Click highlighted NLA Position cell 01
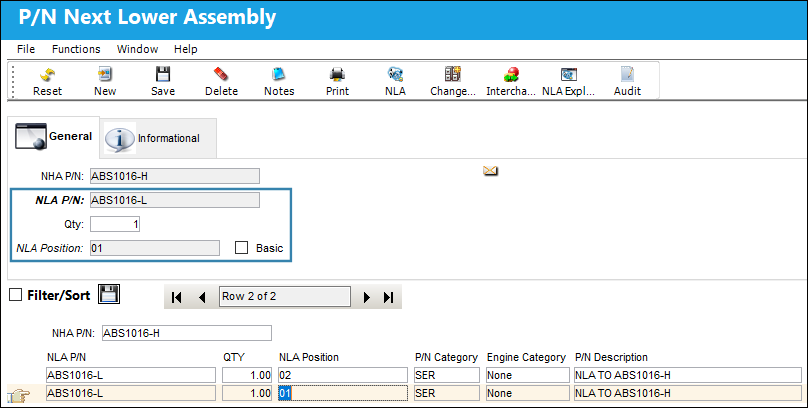This screenshot has width=808, height=408. 343,393
